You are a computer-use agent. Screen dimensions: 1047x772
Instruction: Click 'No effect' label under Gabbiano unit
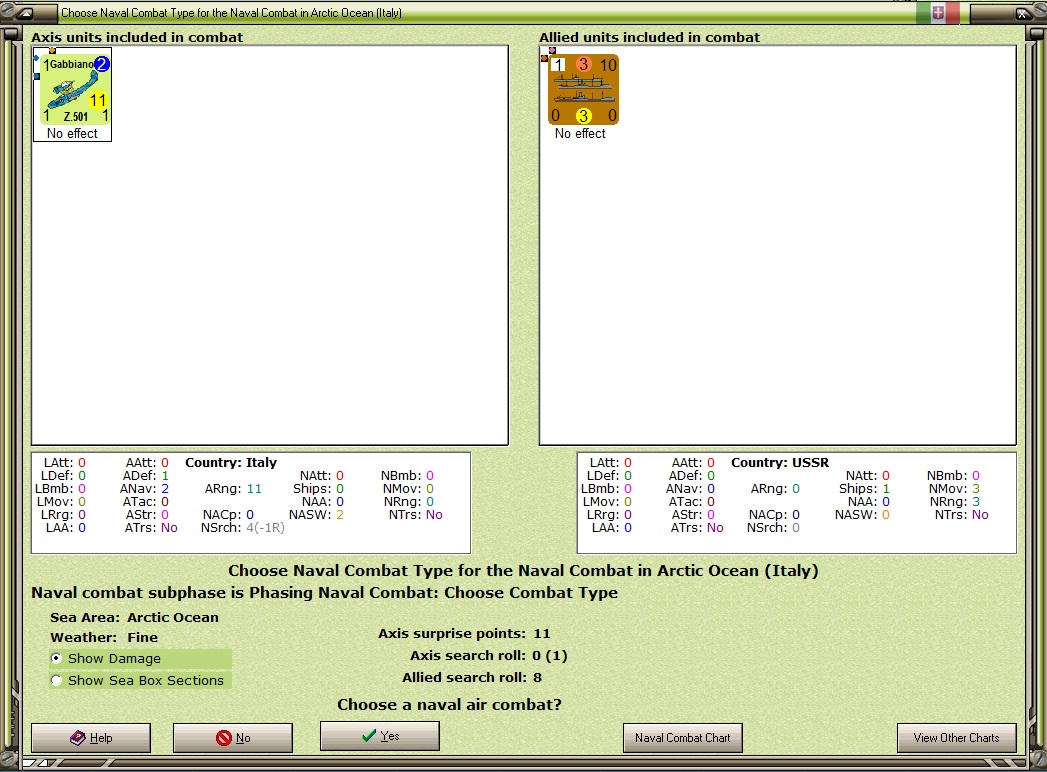tap(72, 134)
